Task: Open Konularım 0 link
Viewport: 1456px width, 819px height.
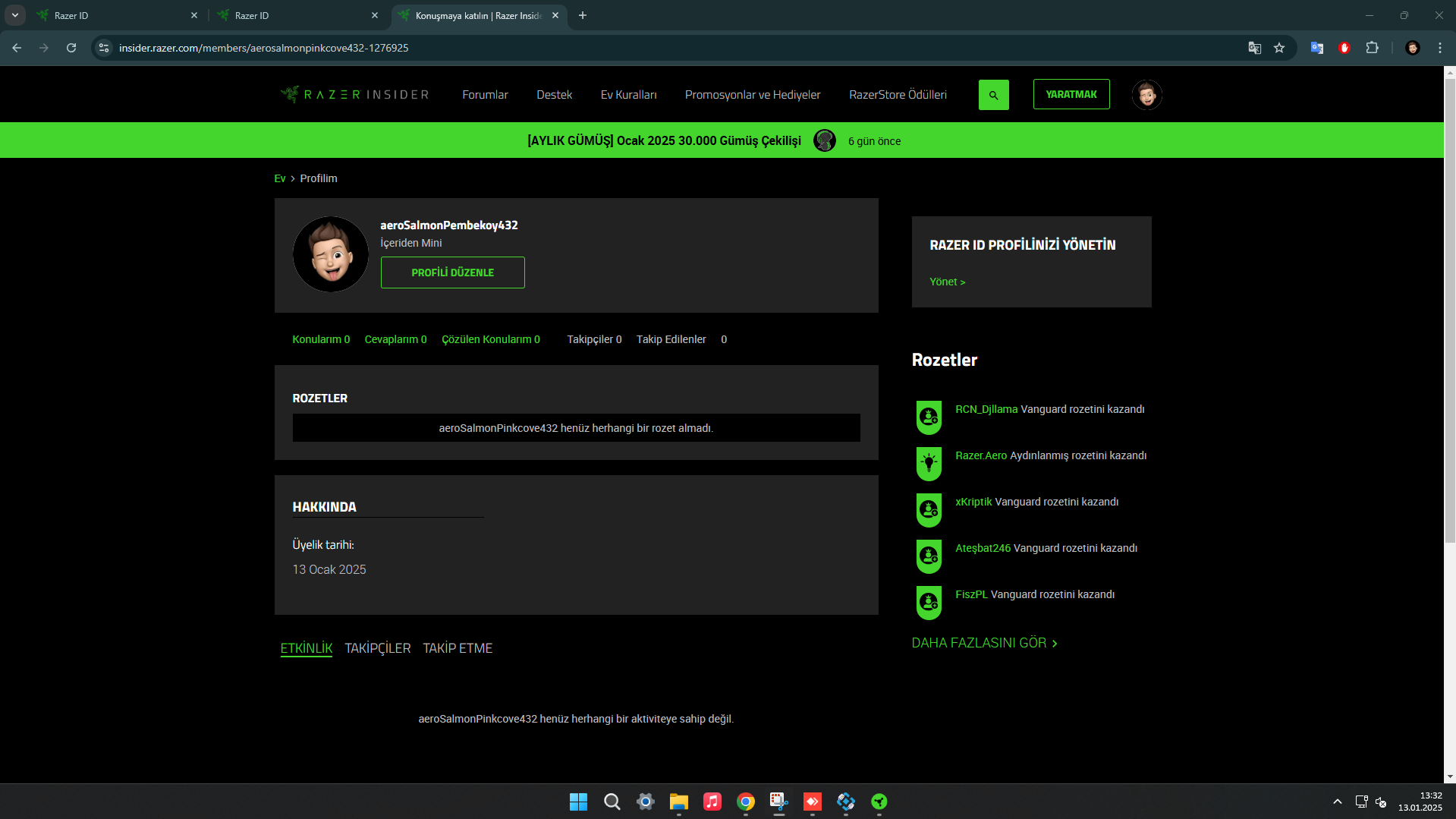Action: coord(321,339)
